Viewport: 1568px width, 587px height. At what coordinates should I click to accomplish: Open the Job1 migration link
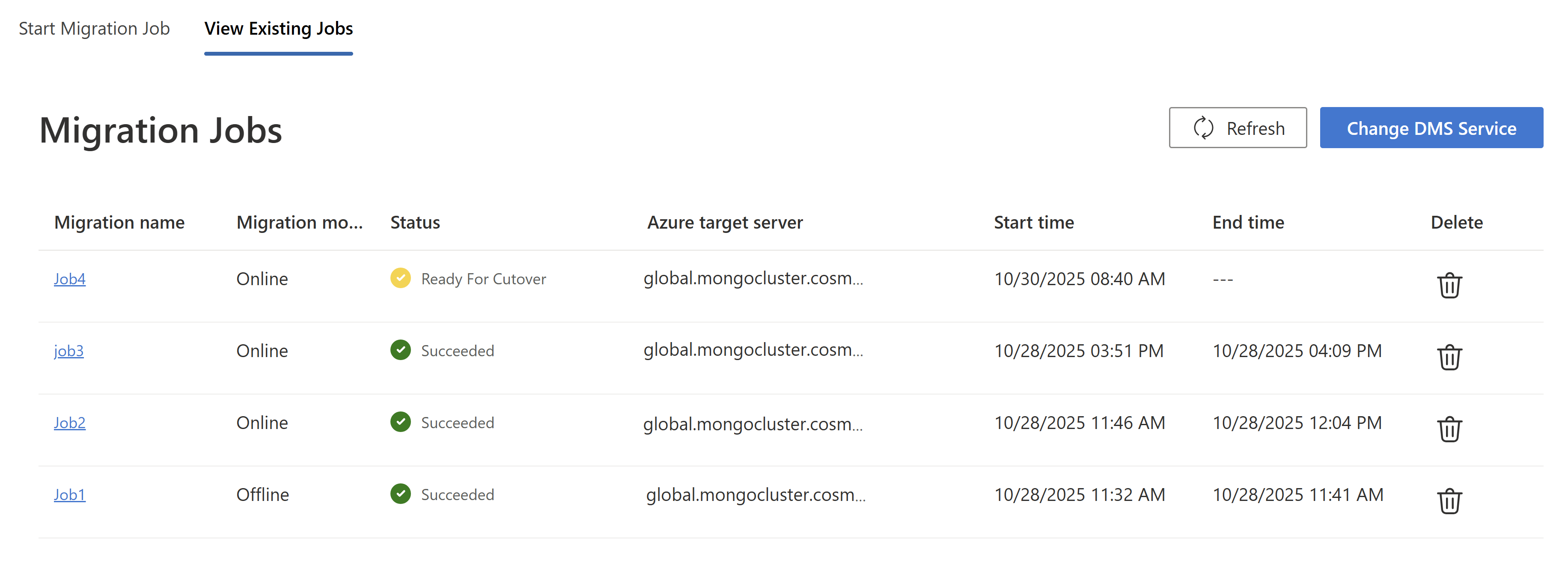[69, 495]
